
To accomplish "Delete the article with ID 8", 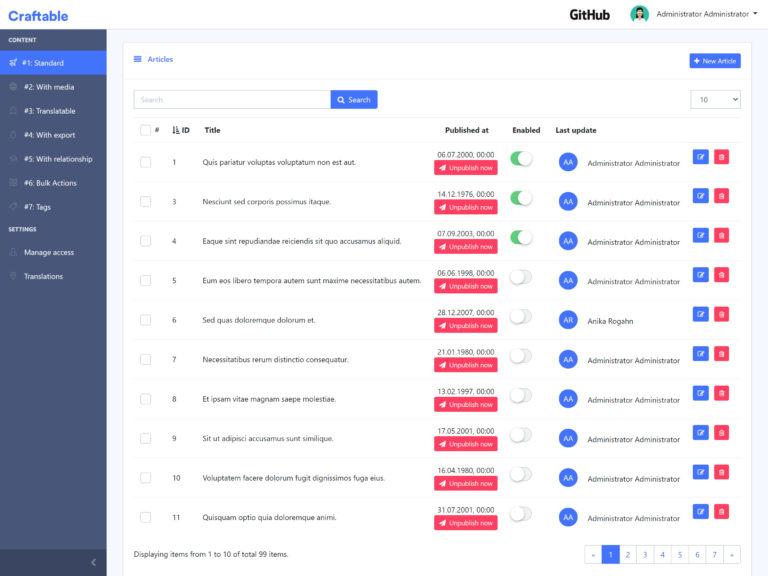I will (721, 393).
